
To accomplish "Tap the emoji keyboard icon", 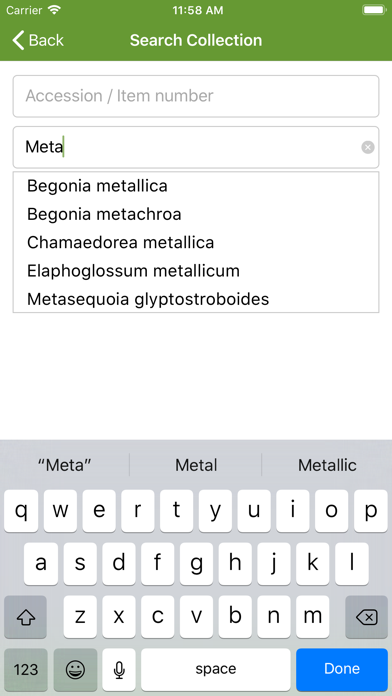I will (75, 669).
